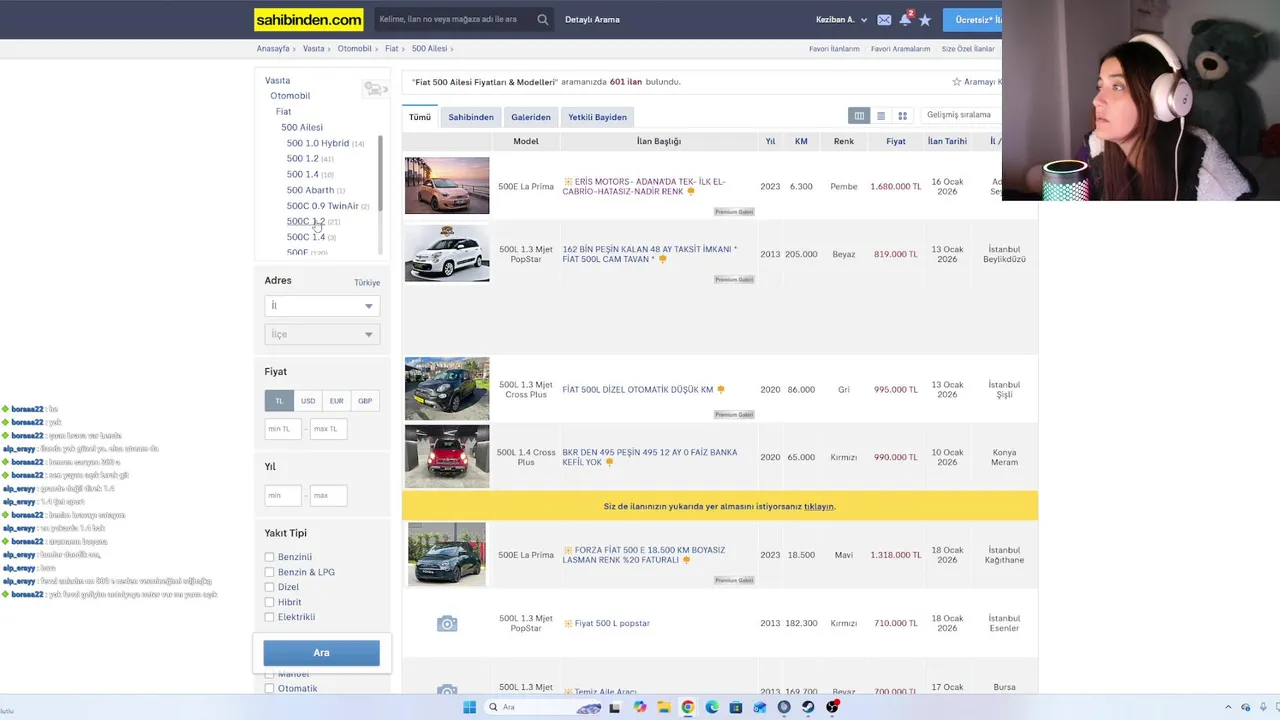Select EUR currency toggle
The height and width of the screenshot is (720, 1280).
point(336,401)
